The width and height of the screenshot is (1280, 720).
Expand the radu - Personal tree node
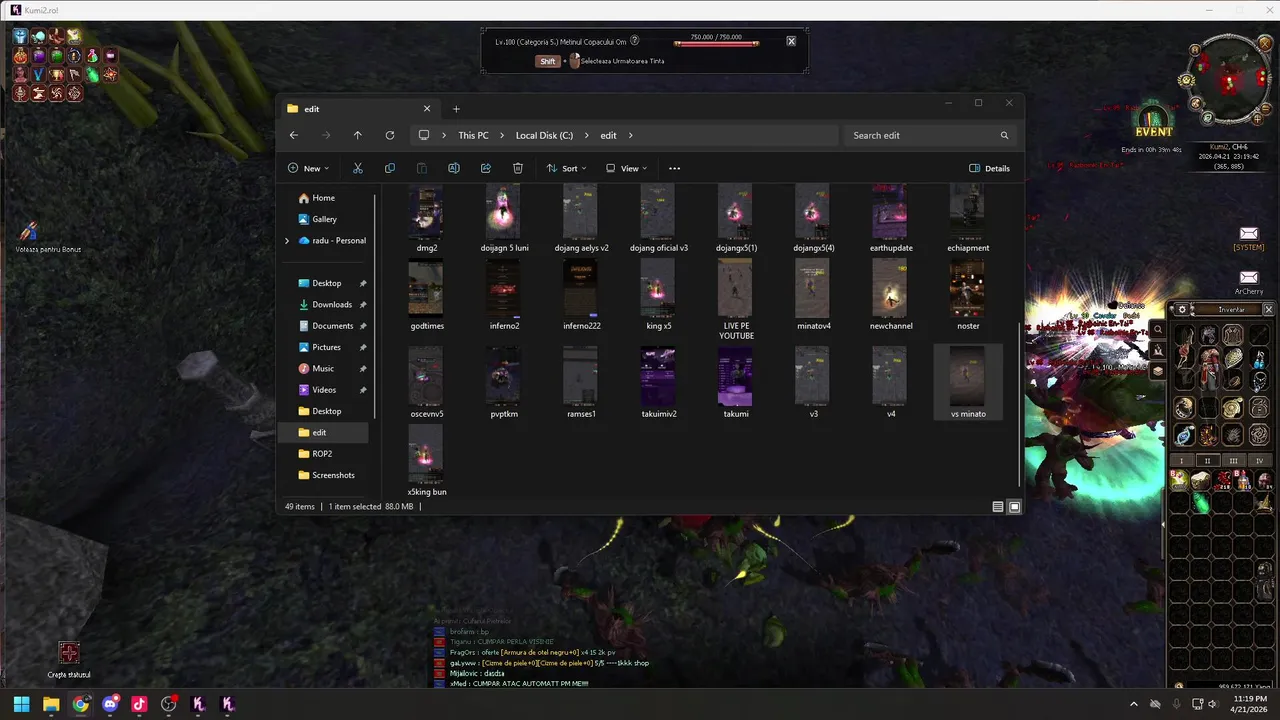click(x=287, y=240)
